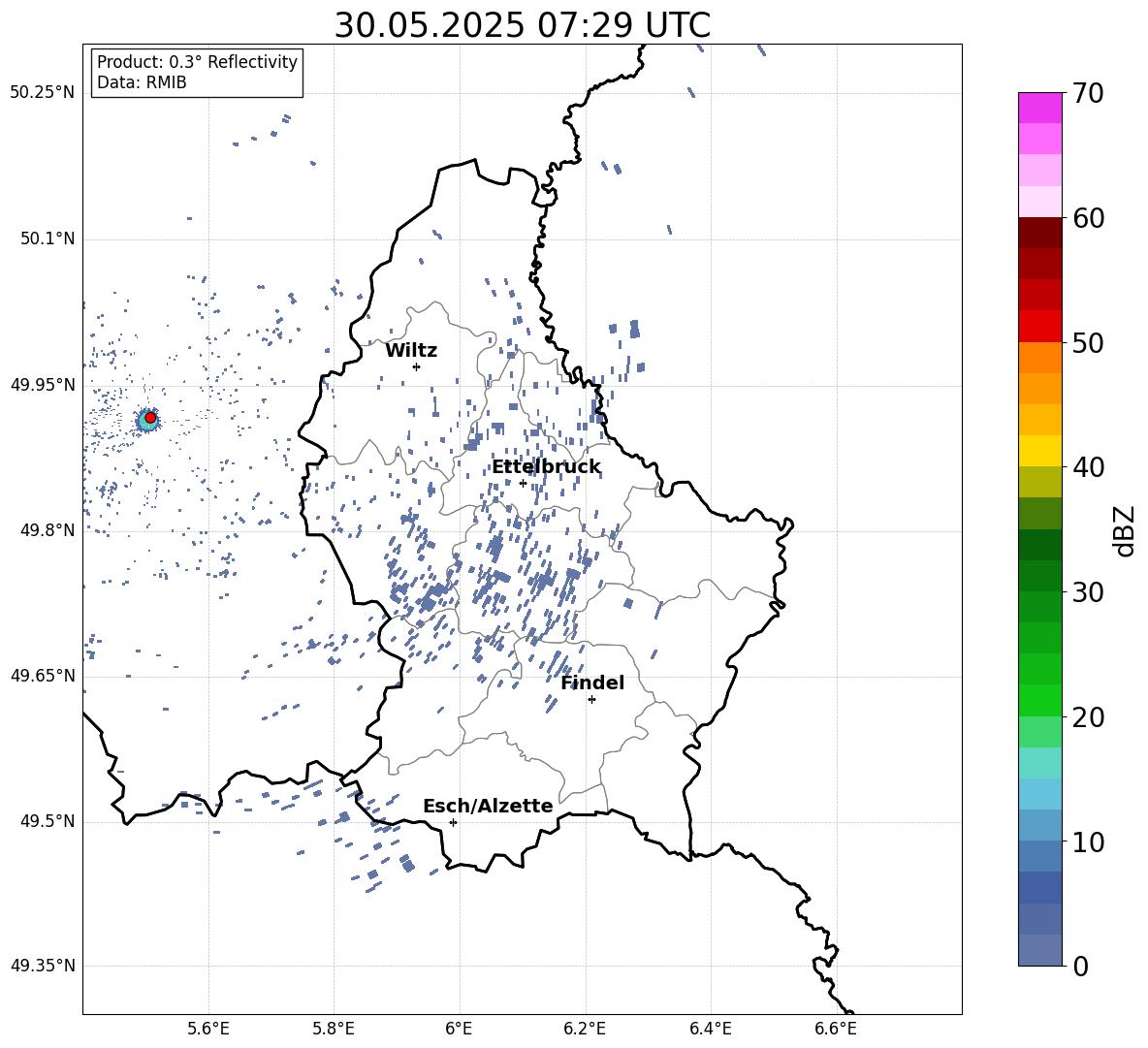Click 'Data: RMIB' text in legend box
The width and height of the screenshot is (1148, 1048).
tap(142, 82)
